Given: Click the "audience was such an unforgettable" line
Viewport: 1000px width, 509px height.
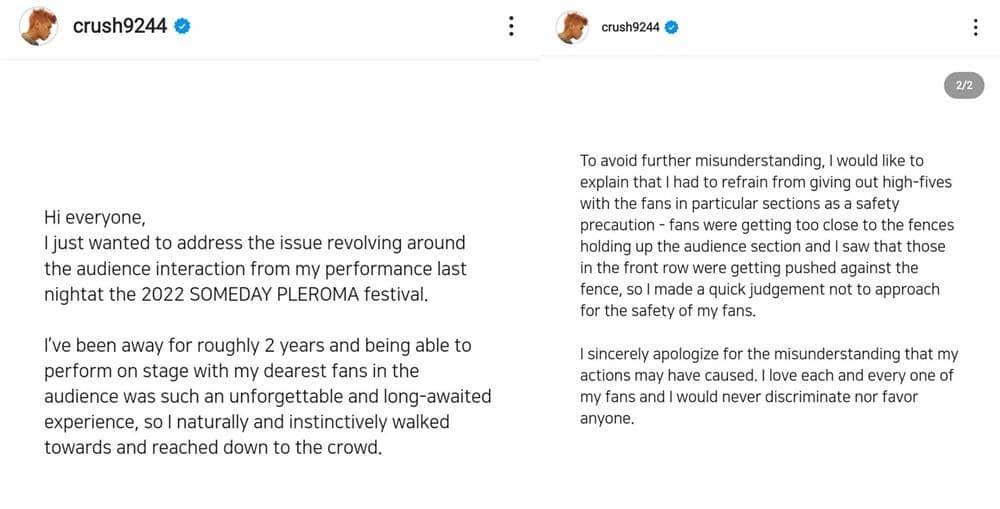Looking at the screenshot, I should pos(267,396).
